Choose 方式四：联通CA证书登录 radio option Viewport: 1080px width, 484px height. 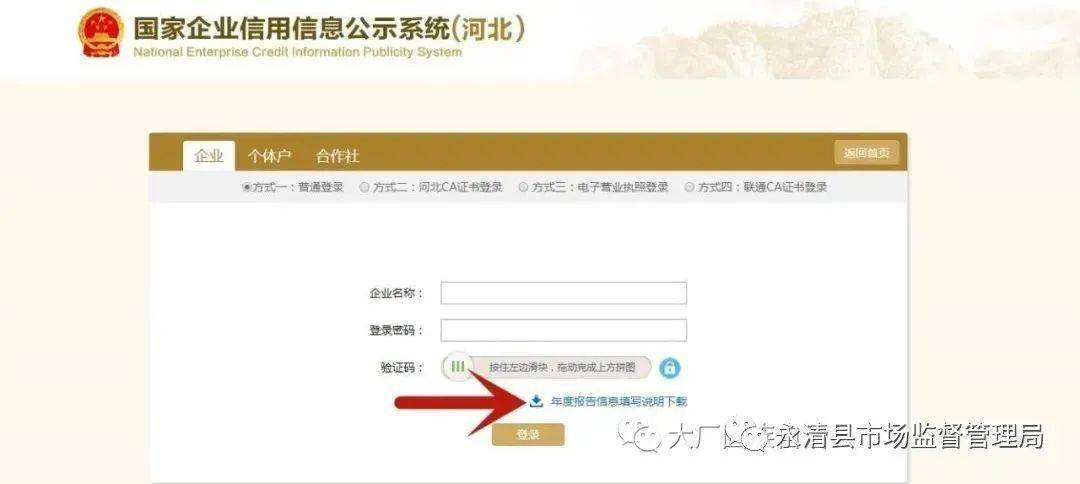(x=689, y=187)
